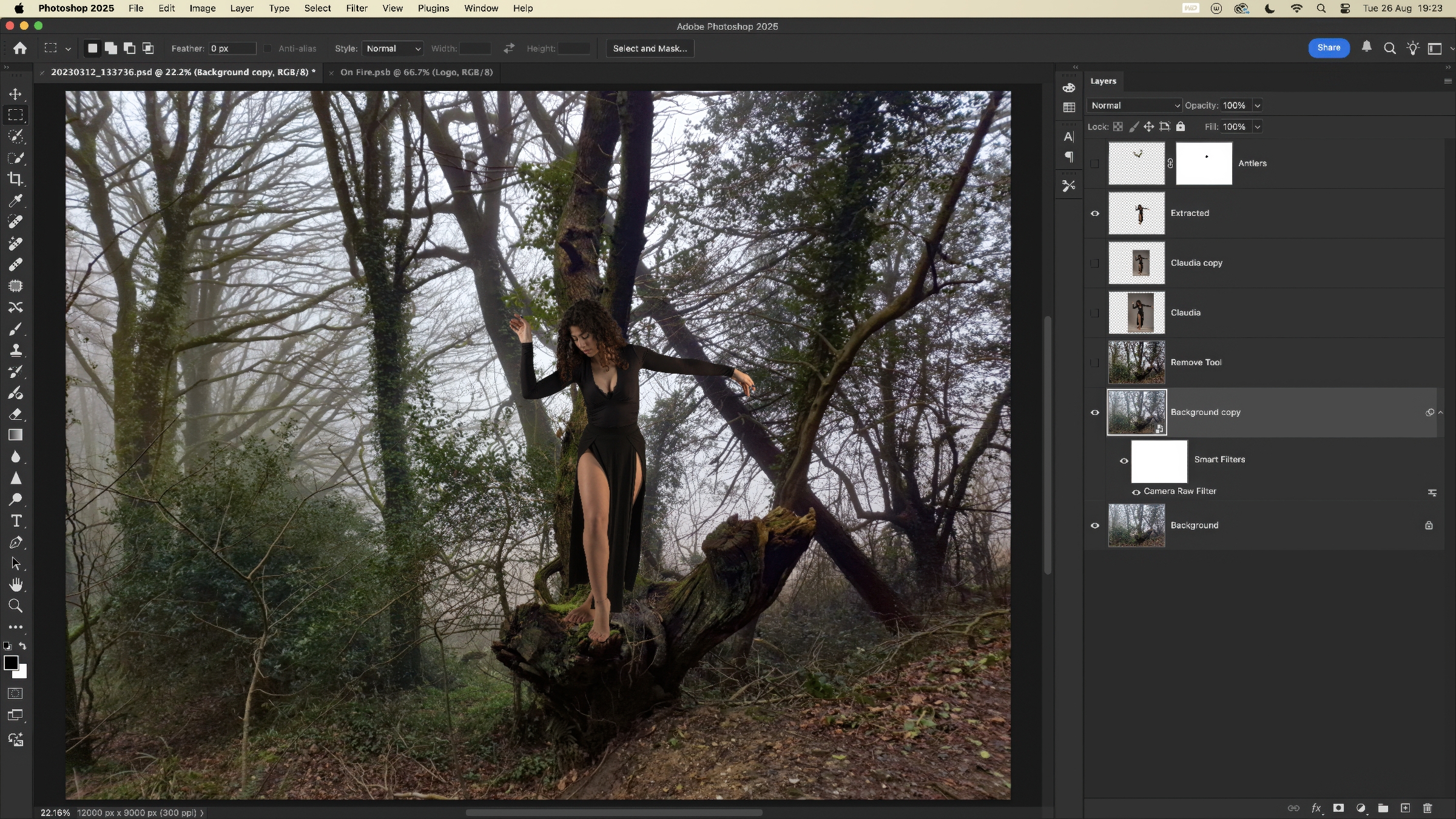This screenshot has height=819, width=1456.
Task: Open the layer blend mode dropdown
Action: [x=1134, y=106]
